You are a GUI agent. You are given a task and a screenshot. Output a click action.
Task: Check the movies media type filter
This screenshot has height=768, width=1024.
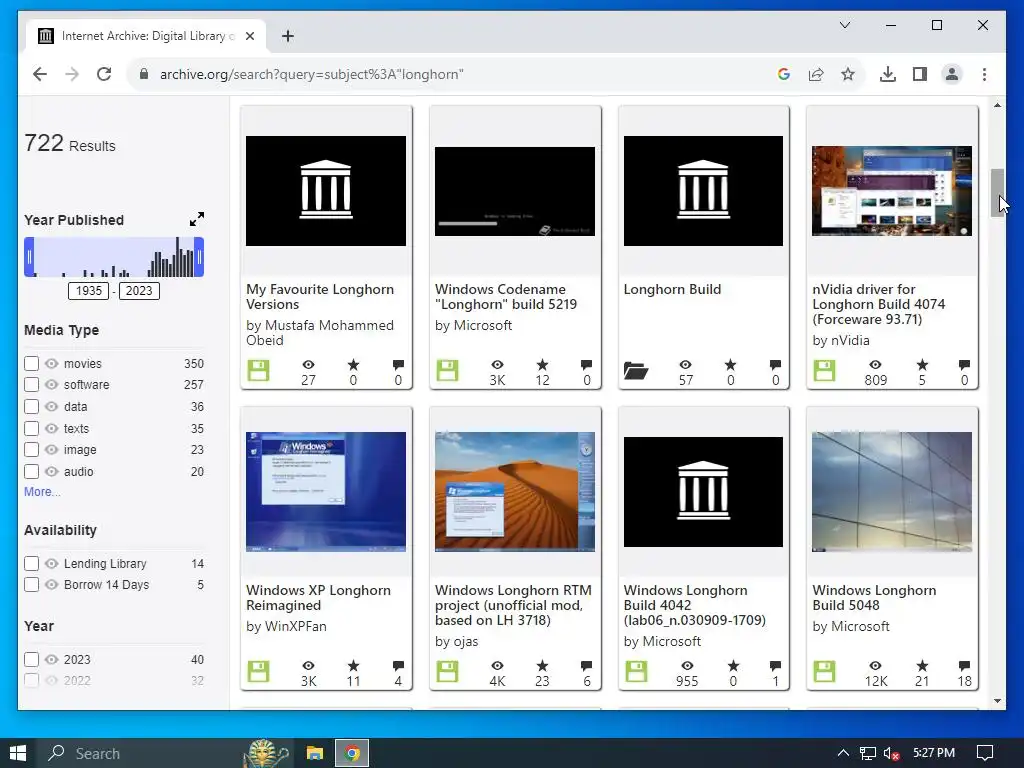pyautogui.click(x=31, y=363)
